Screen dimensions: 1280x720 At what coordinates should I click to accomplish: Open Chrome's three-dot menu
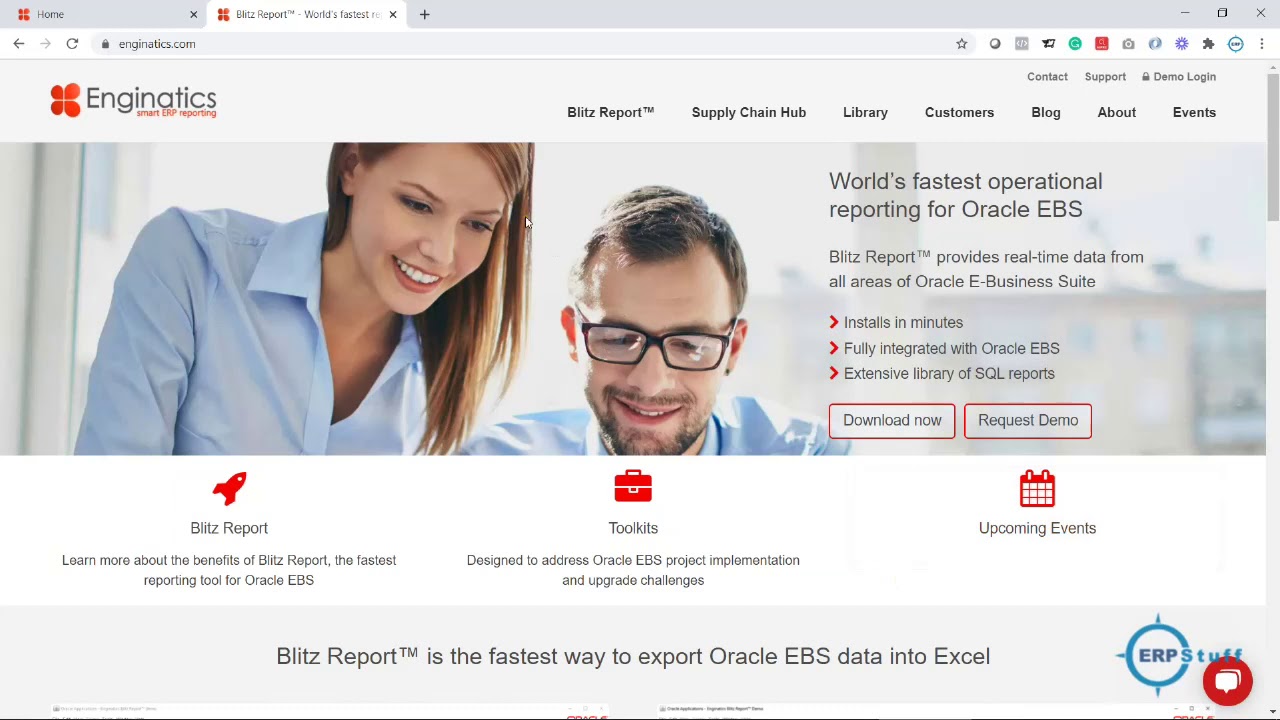pos(1262,44)
